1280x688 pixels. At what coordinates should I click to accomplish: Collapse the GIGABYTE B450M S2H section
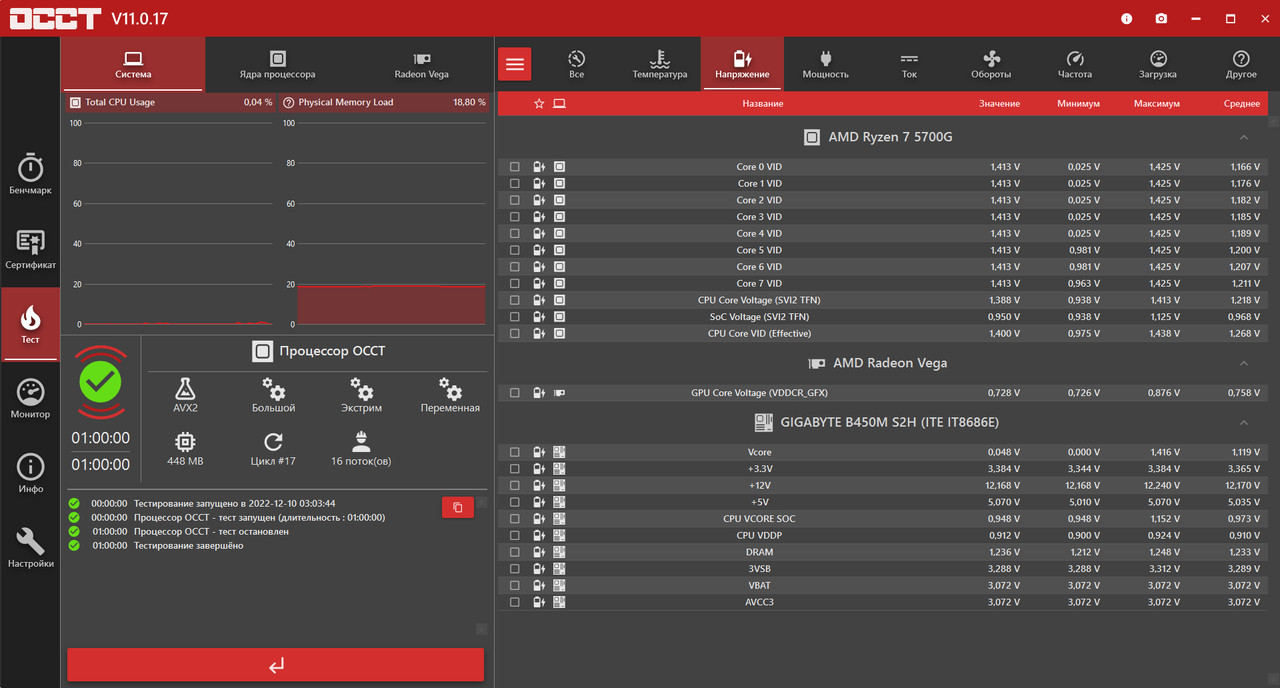point(1244,423)
